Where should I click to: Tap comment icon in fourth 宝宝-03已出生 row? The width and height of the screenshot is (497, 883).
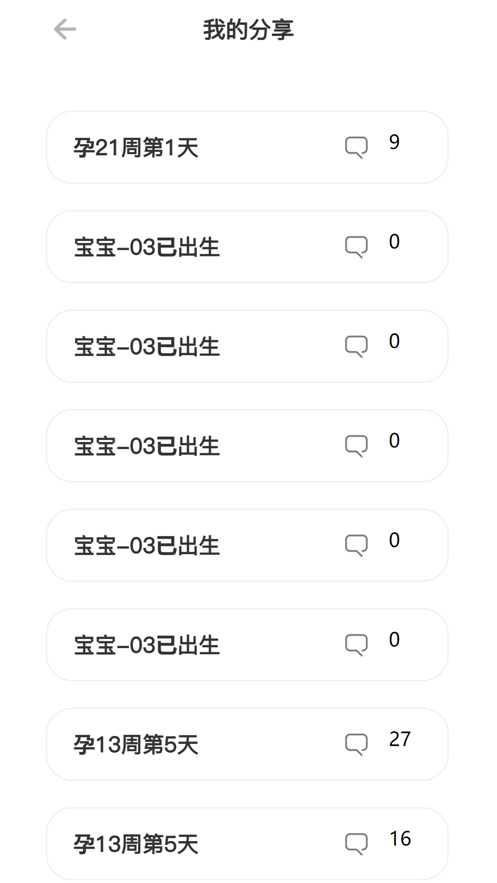click(x=356, y=545)
